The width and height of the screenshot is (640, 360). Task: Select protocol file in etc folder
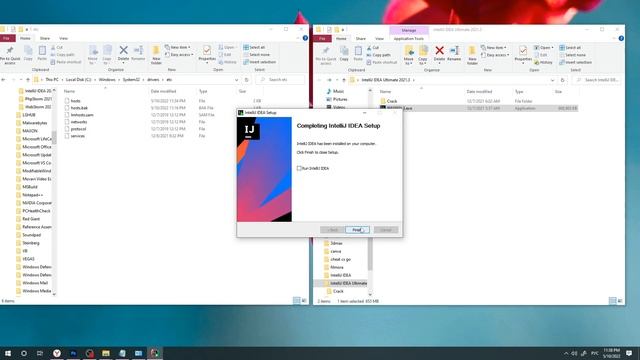pos(78,129)
